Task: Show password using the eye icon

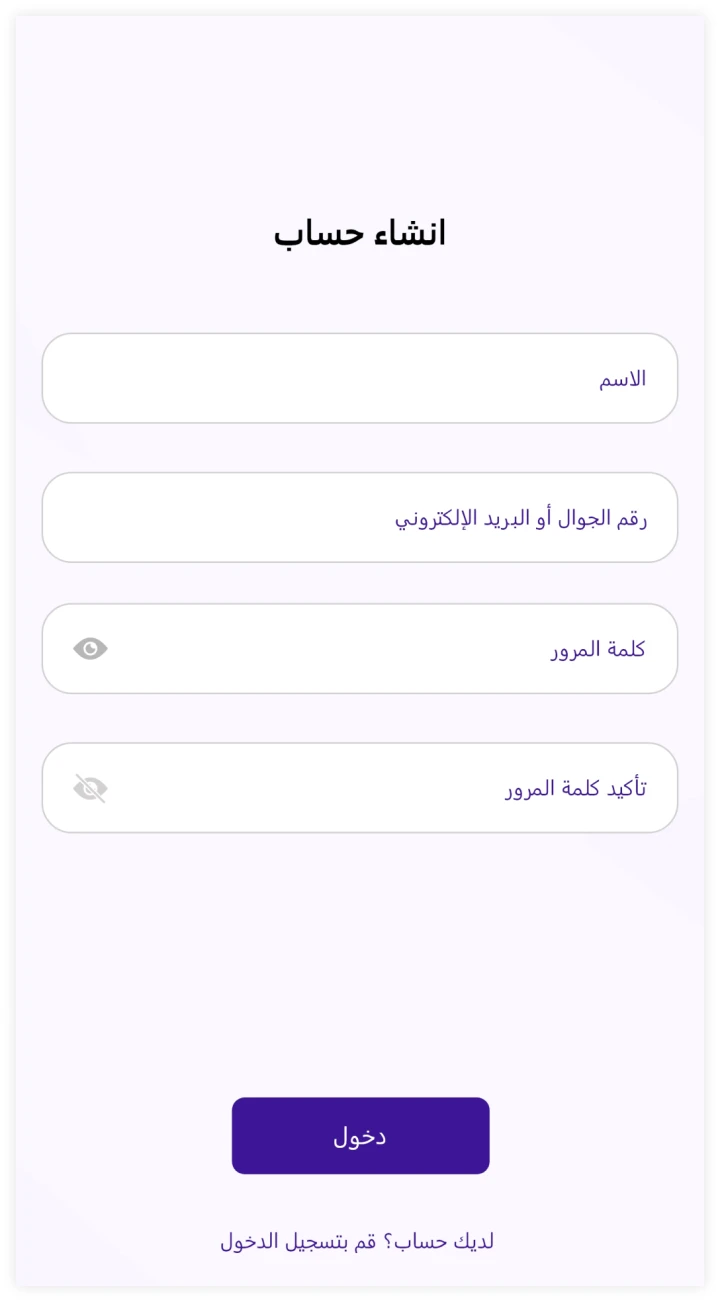Action: tap(90, 649)
